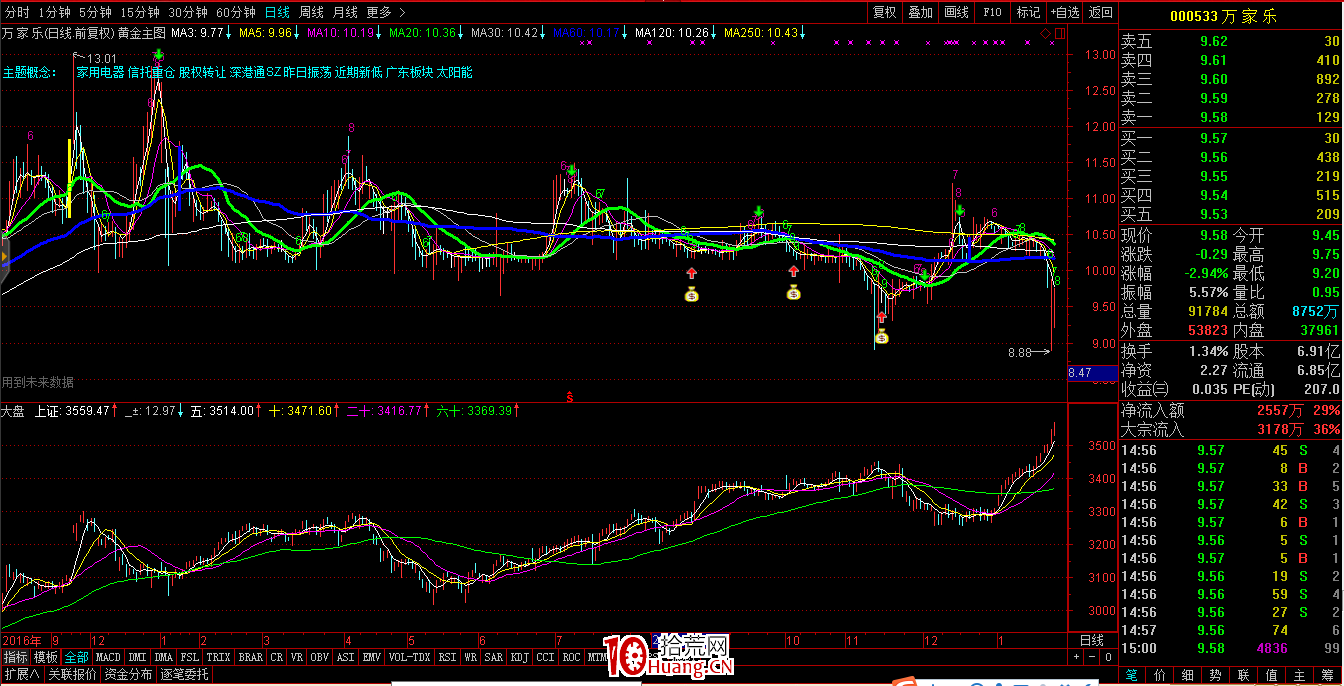The width and height of the screenshot is (1344, 686).
Task: Expand 更多 period options
Action: pos(385,13)
